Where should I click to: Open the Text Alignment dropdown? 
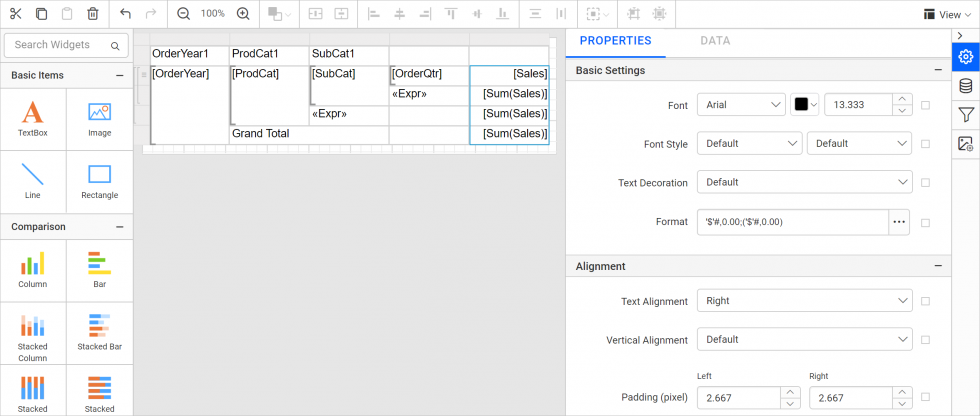[804, 300]
